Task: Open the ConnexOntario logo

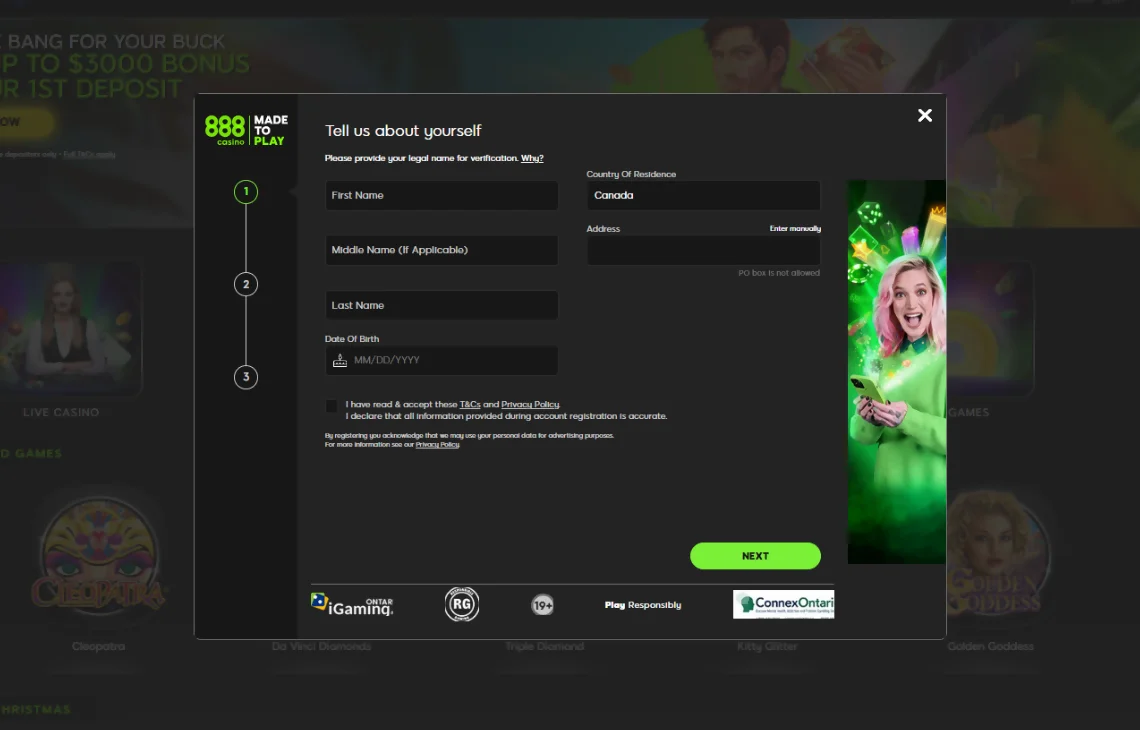Action: pyautogui.click(x=783, y=604)
